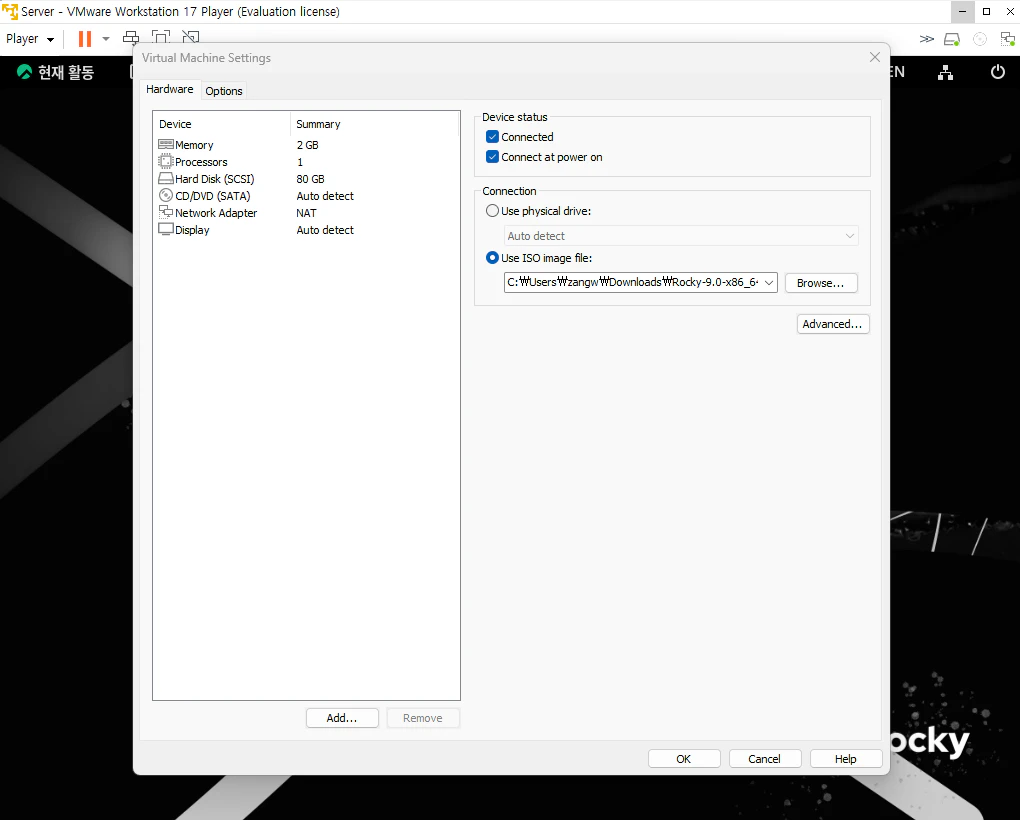The width and height of the screenshot is (1020, 820).
Task: Click the 2 GB memory summary value
Action: (x=308, y=145)
